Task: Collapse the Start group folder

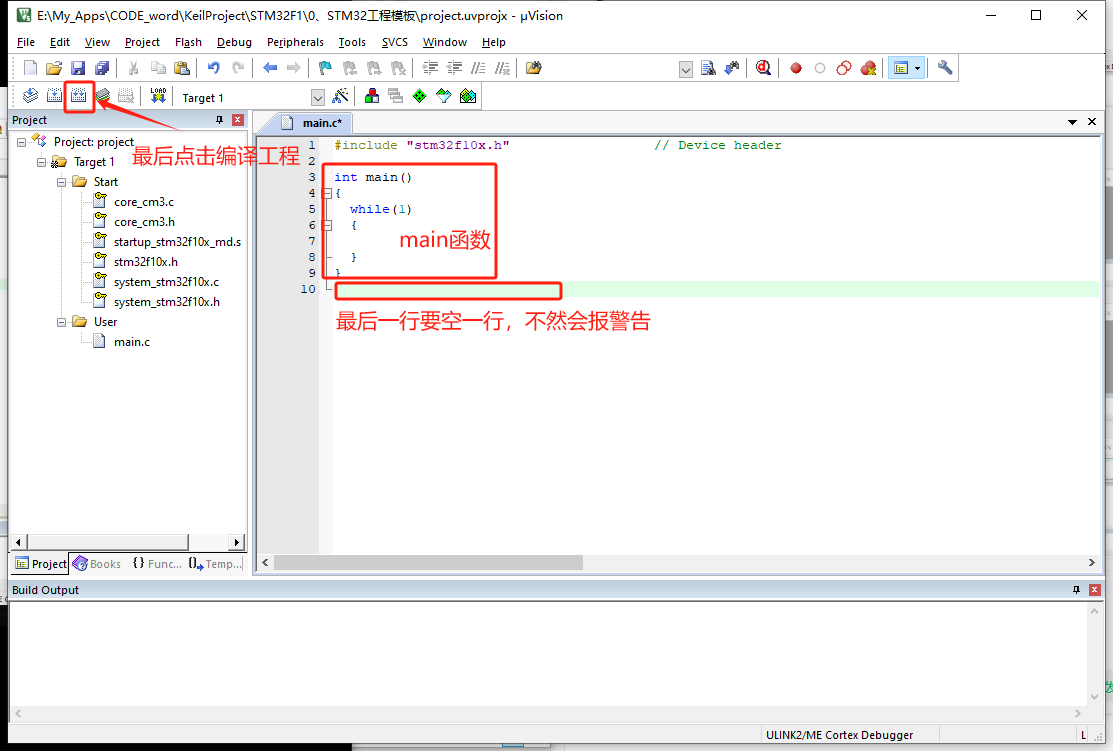Action: pos(61,182)
